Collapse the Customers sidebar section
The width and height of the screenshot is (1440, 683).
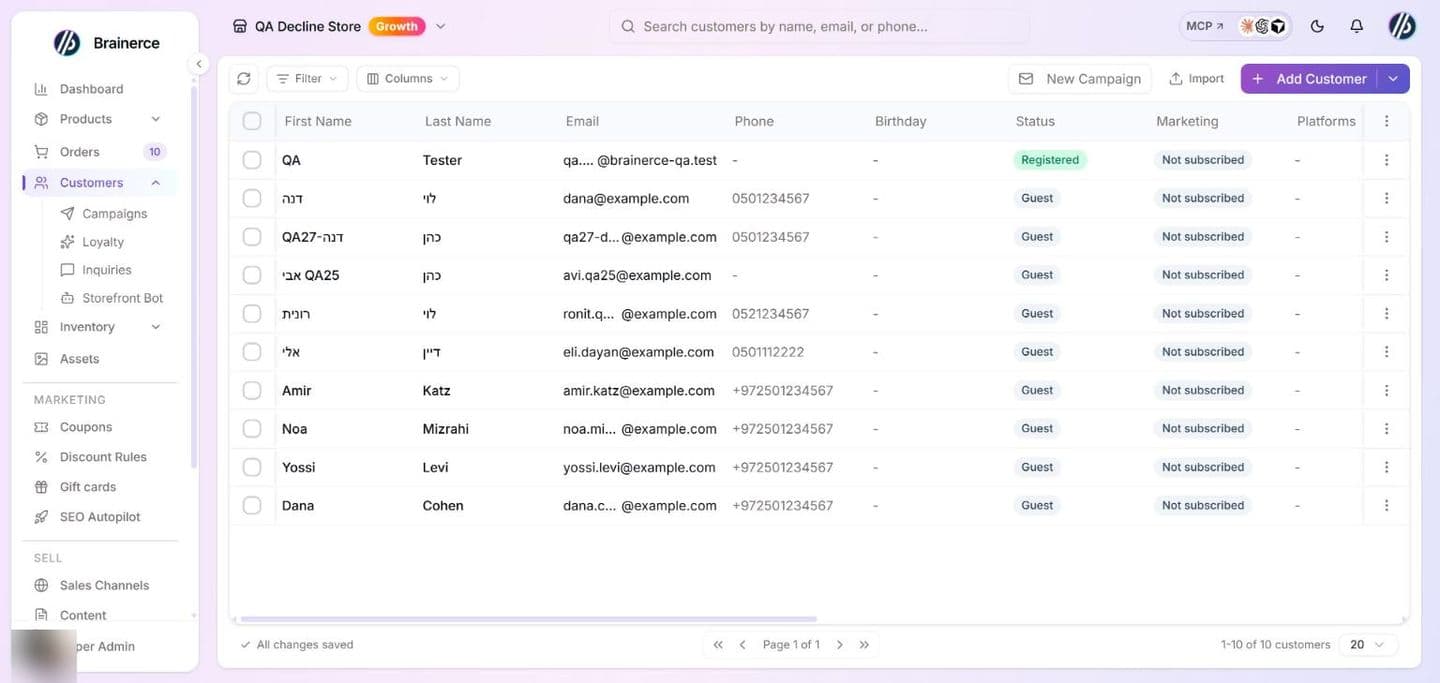155,183
